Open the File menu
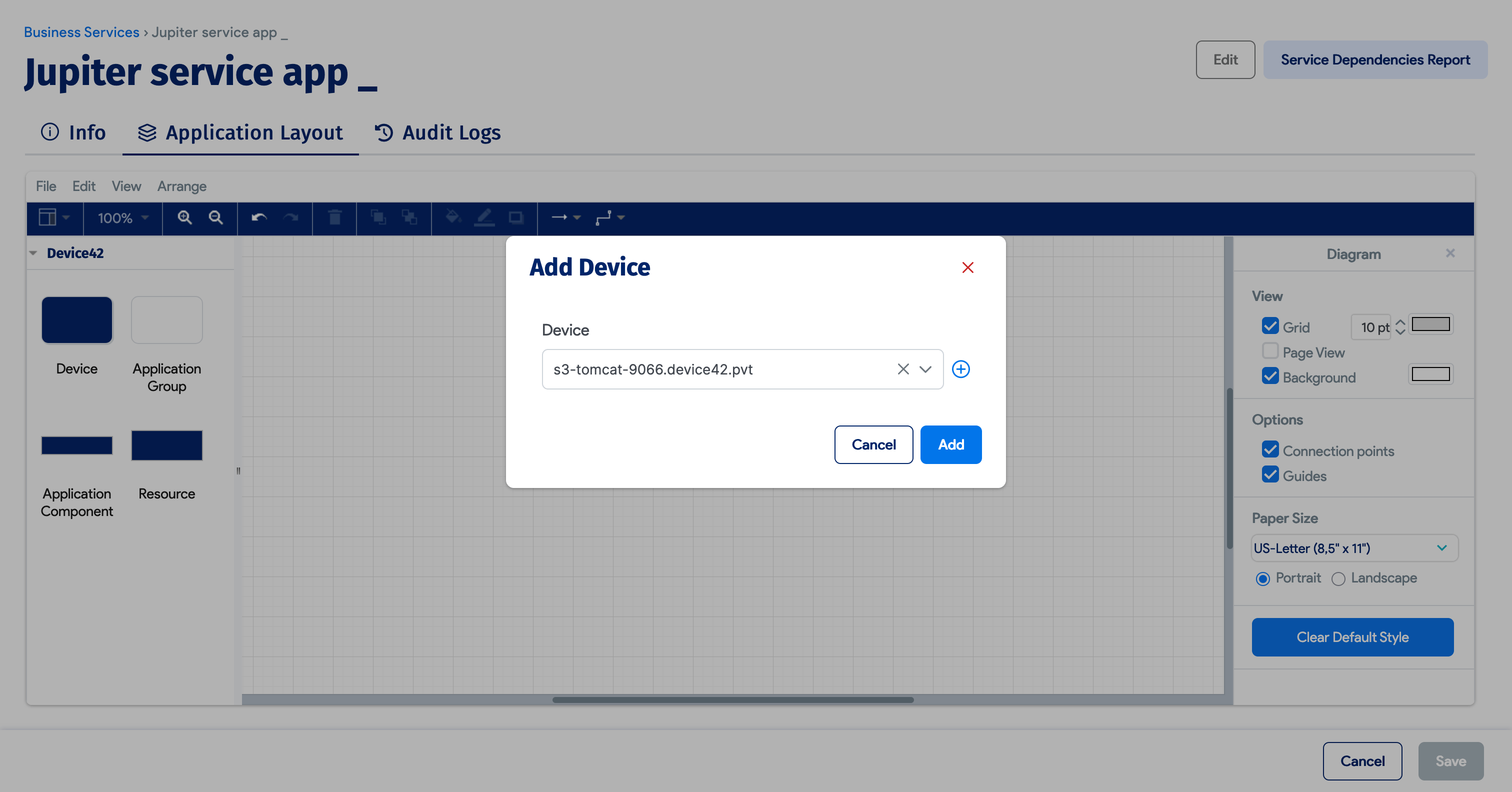1512x792 pixels. click(46, 186)
